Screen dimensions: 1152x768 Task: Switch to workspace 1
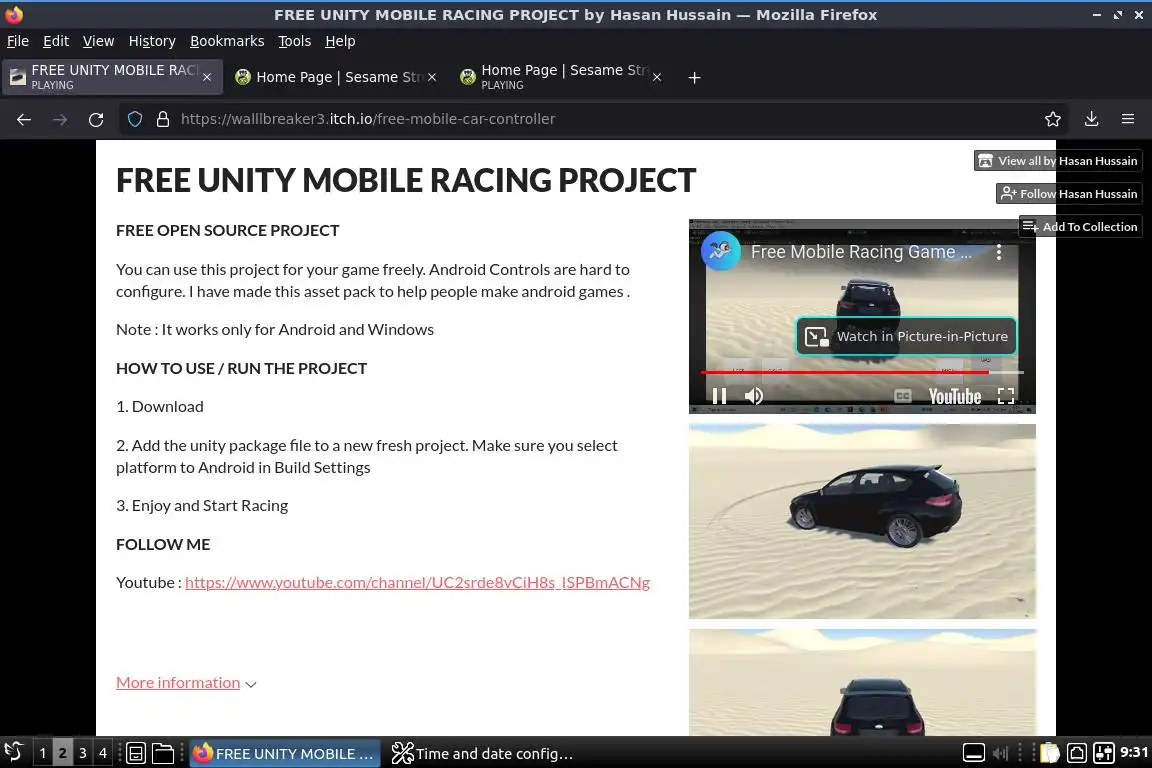click(x=43, y=753)
